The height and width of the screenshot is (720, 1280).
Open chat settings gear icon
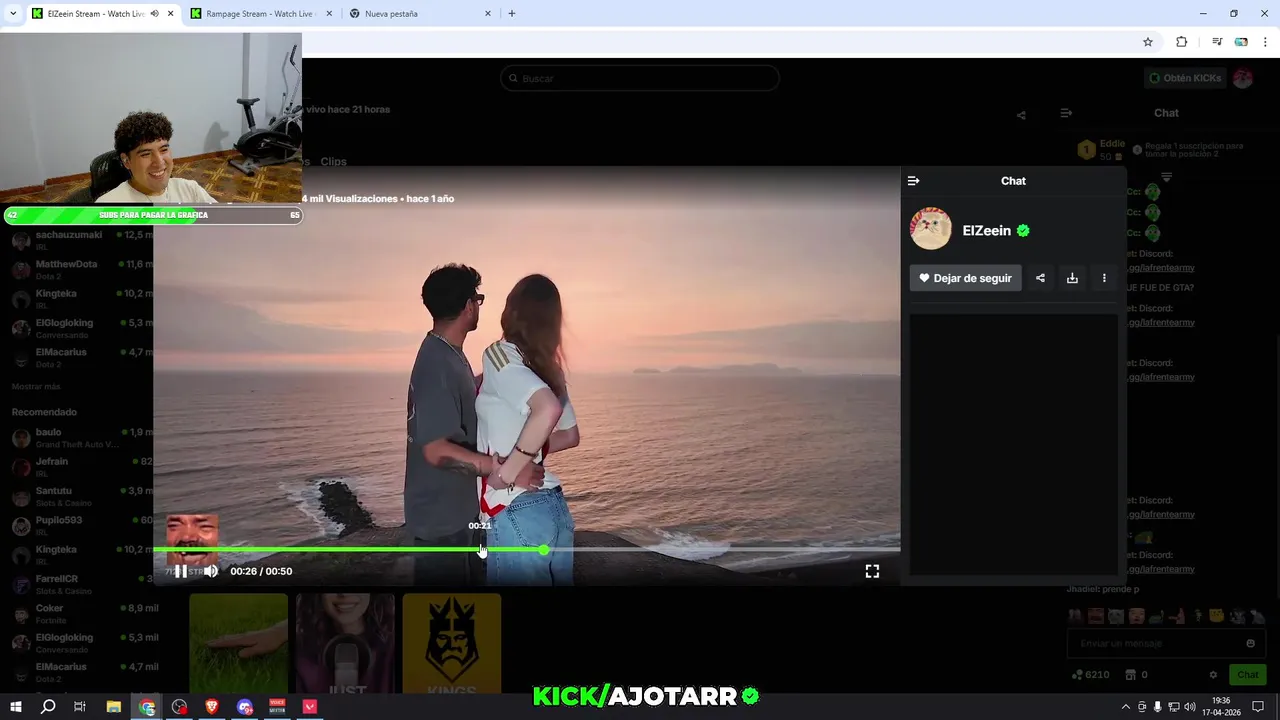click(1213, 675)
